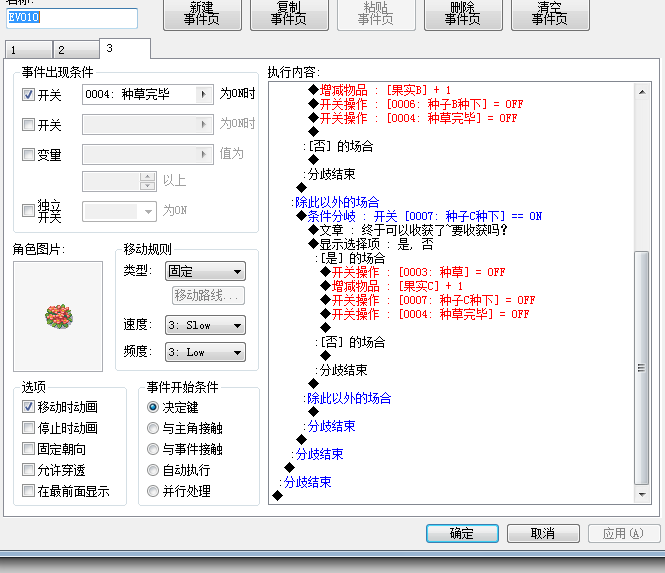Select the 与主角接触 trigger radio button
Image resolution: width=665 pixels, height=573 pixels.
[153, 428]
